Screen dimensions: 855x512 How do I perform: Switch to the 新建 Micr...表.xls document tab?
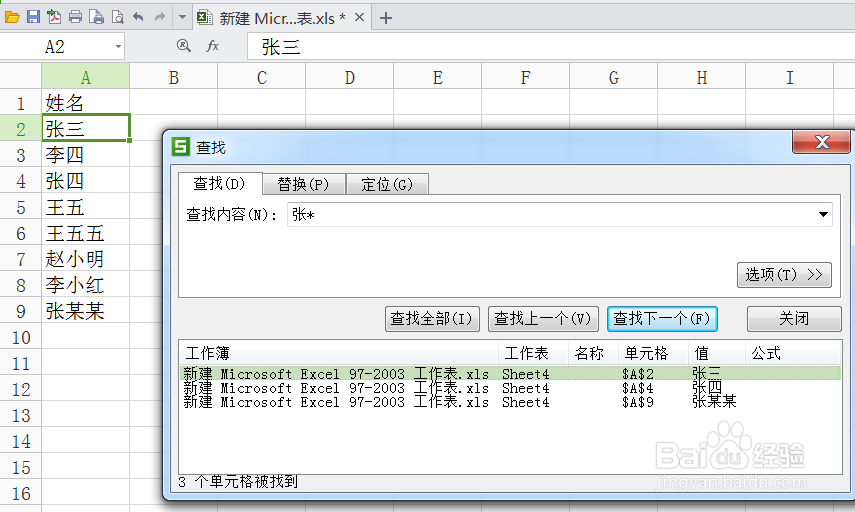click(281, 18)
